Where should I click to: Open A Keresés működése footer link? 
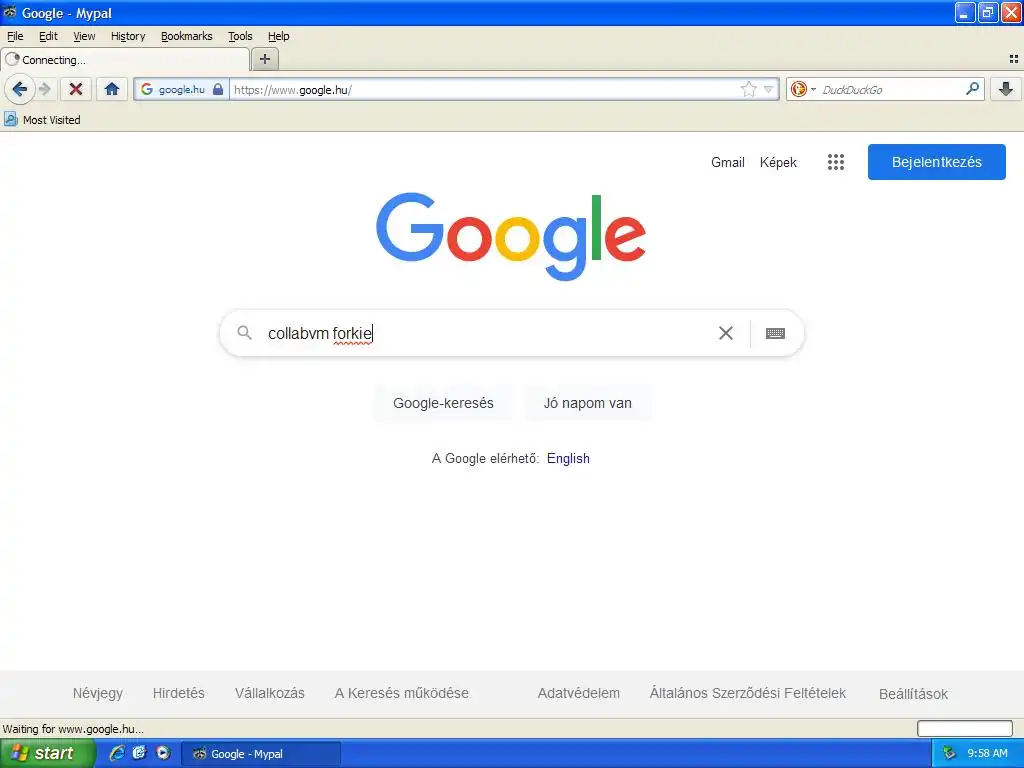[x=402, y=693]
